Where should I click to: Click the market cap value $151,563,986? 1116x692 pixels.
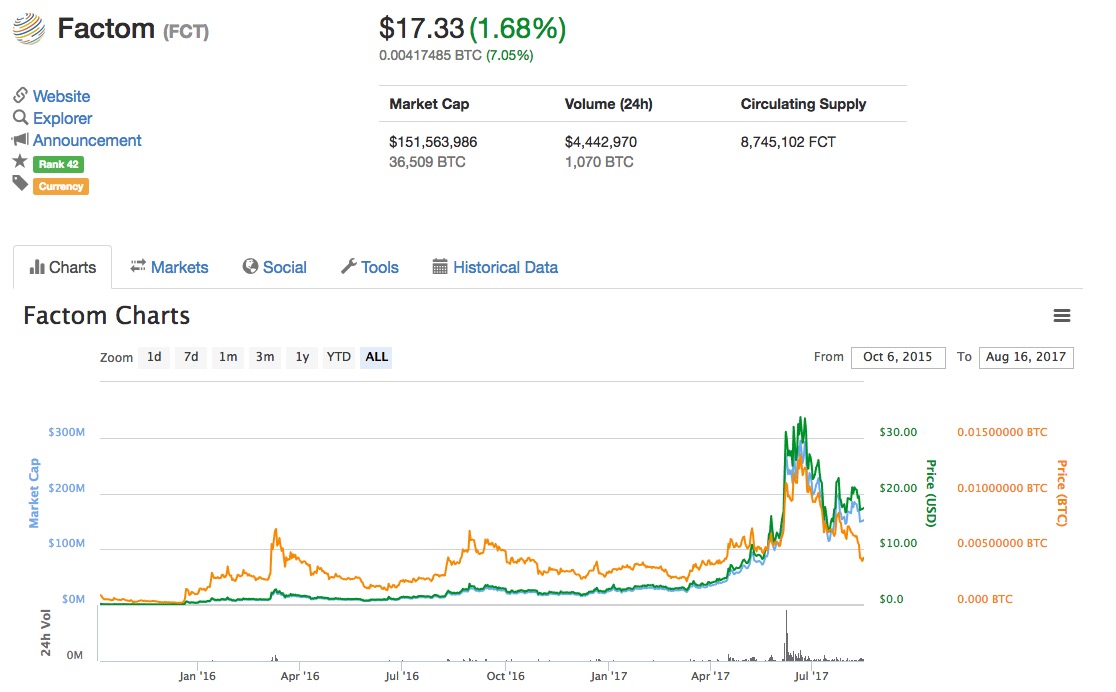point(433,142)
